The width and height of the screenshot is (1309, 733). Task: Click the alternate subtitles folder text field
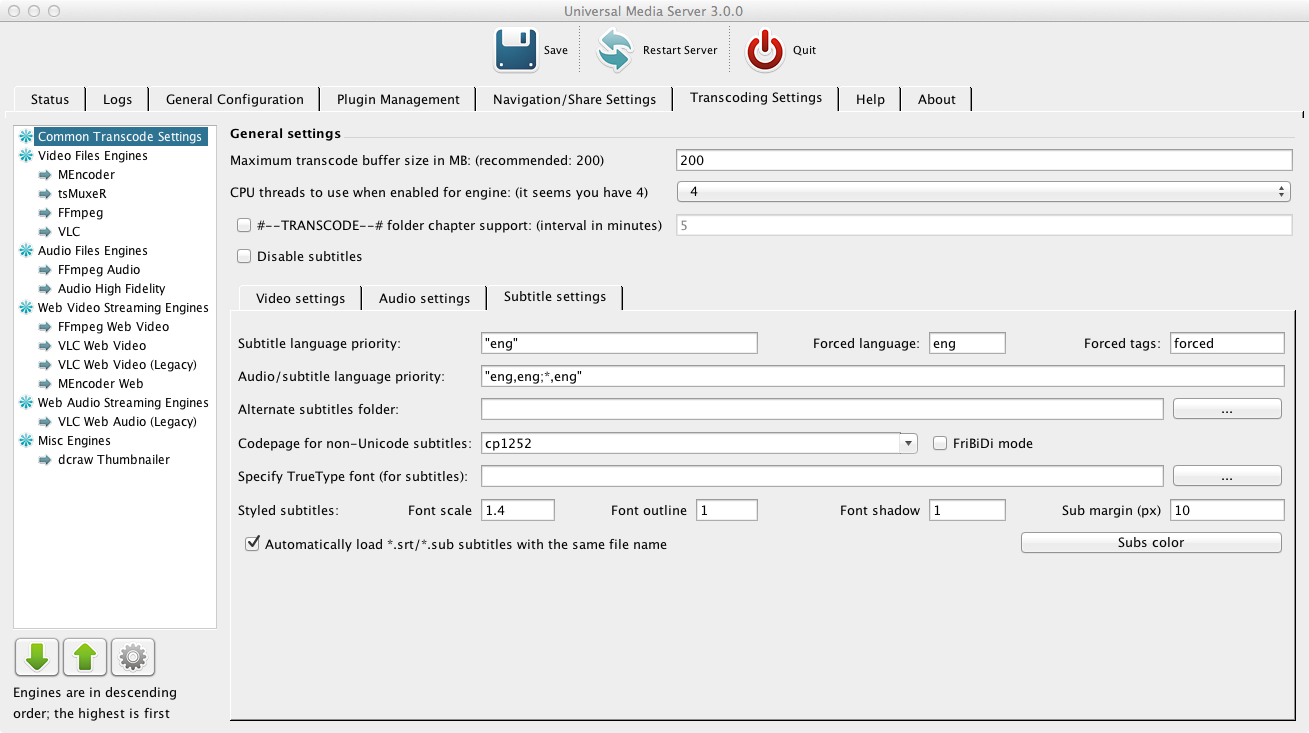click(x=822, y=409)
